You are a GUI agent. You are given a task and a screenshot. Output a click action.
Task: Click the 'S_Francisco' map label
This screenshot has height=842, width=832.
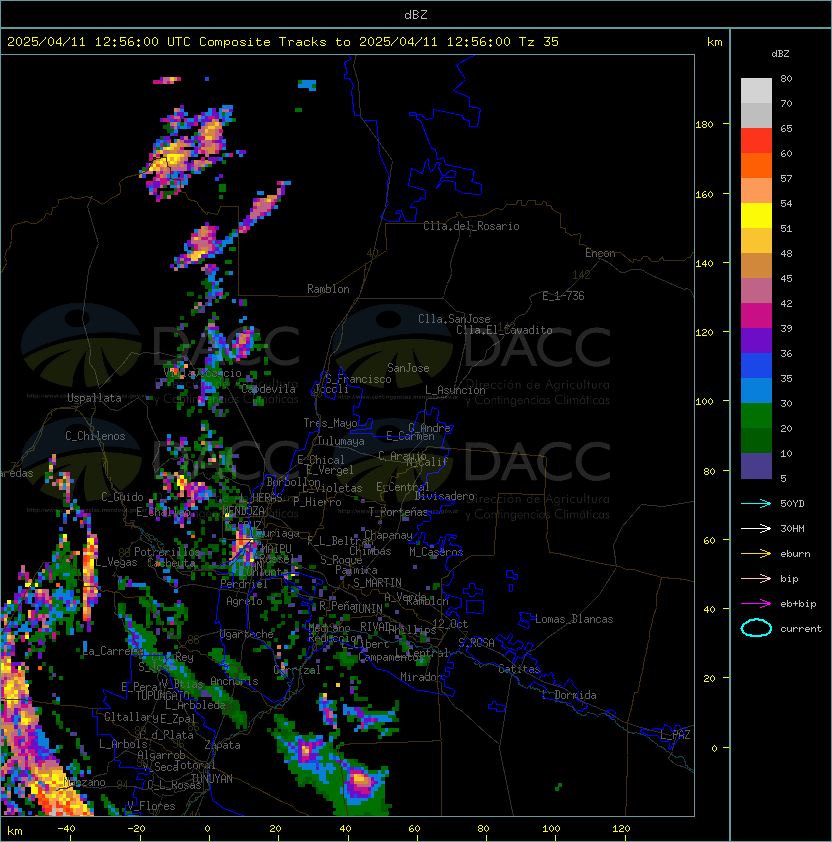[x=358, y=379]
